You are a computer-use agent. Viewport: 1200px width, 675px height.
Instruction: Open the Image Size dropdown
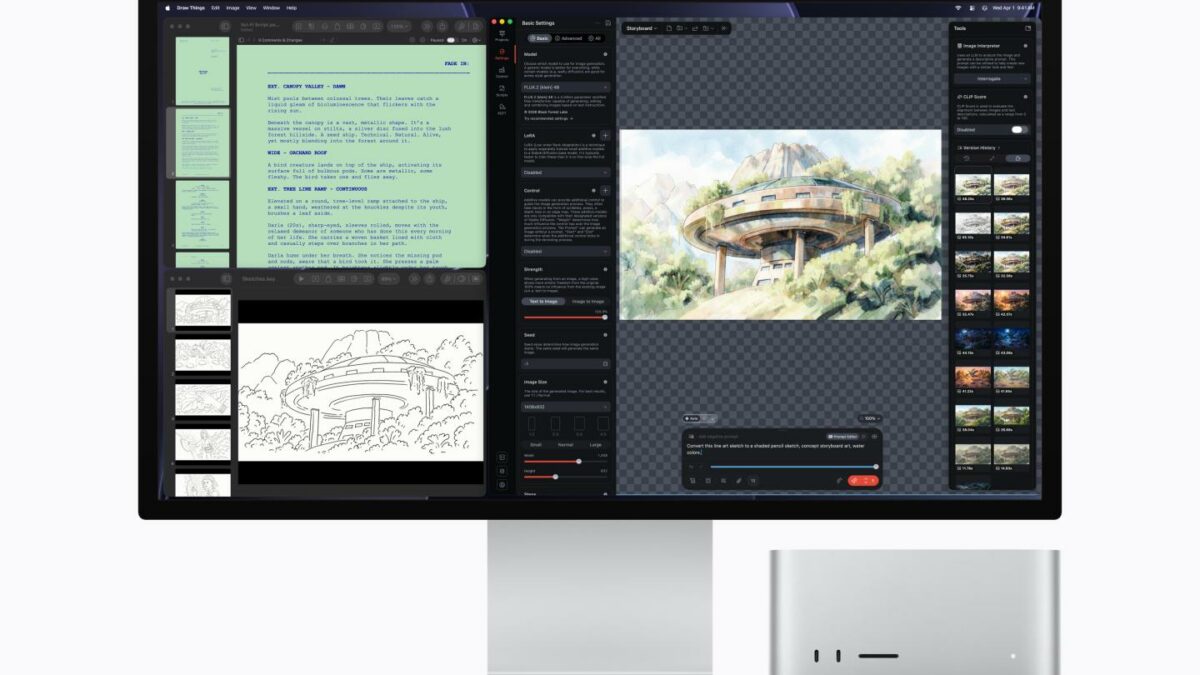coord(565,407)
